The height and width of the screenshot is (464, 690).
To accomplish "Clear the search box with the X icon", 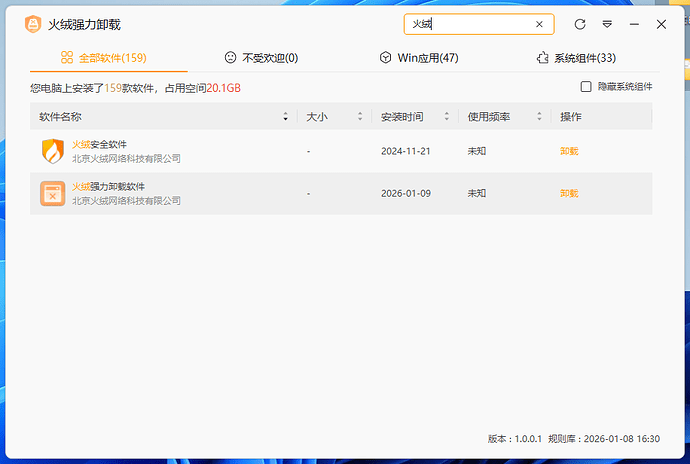I will click(539, 24).
